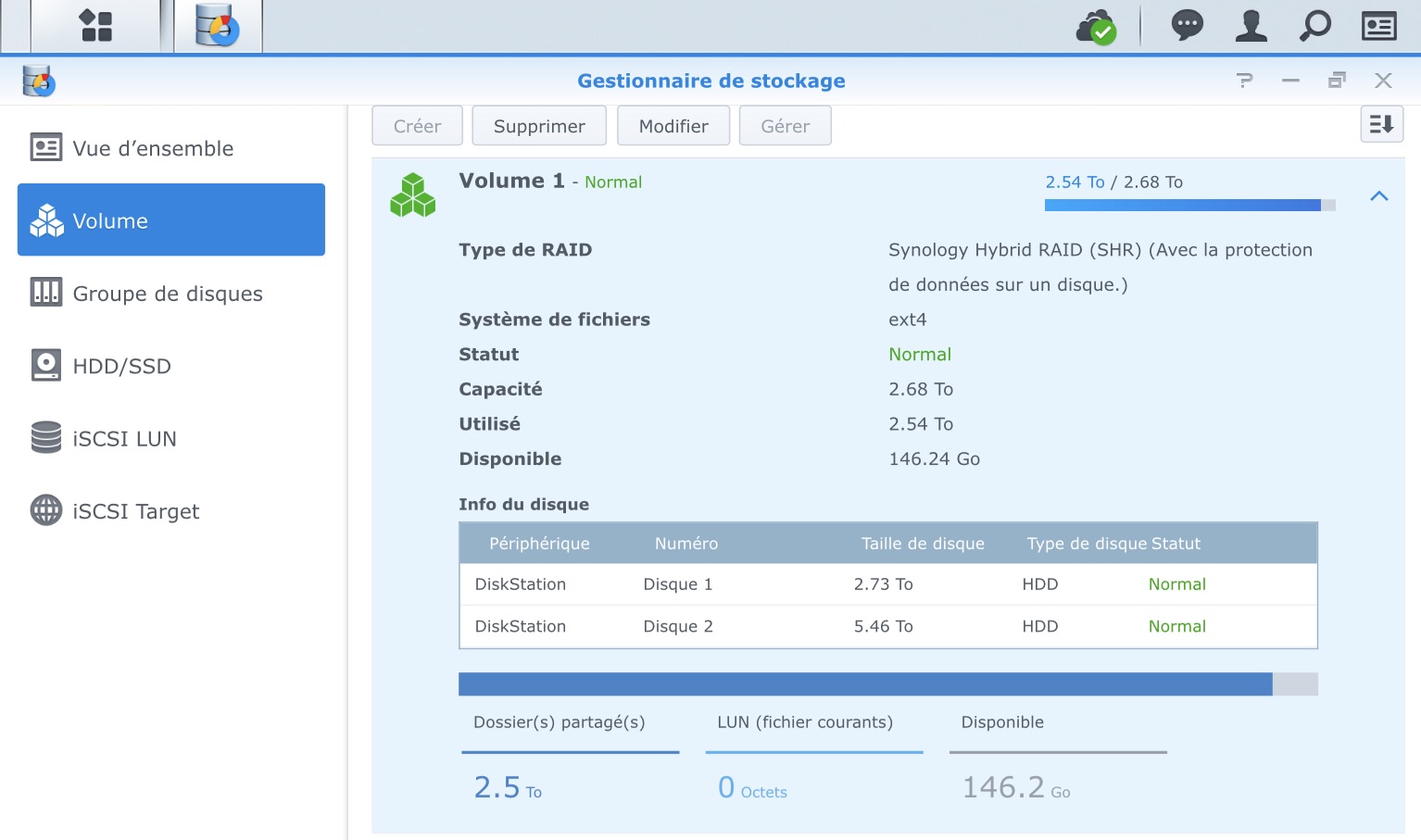Screen dimensions: 1421x840
Task: Select the Volume section
Action: [x=171, y=219]
